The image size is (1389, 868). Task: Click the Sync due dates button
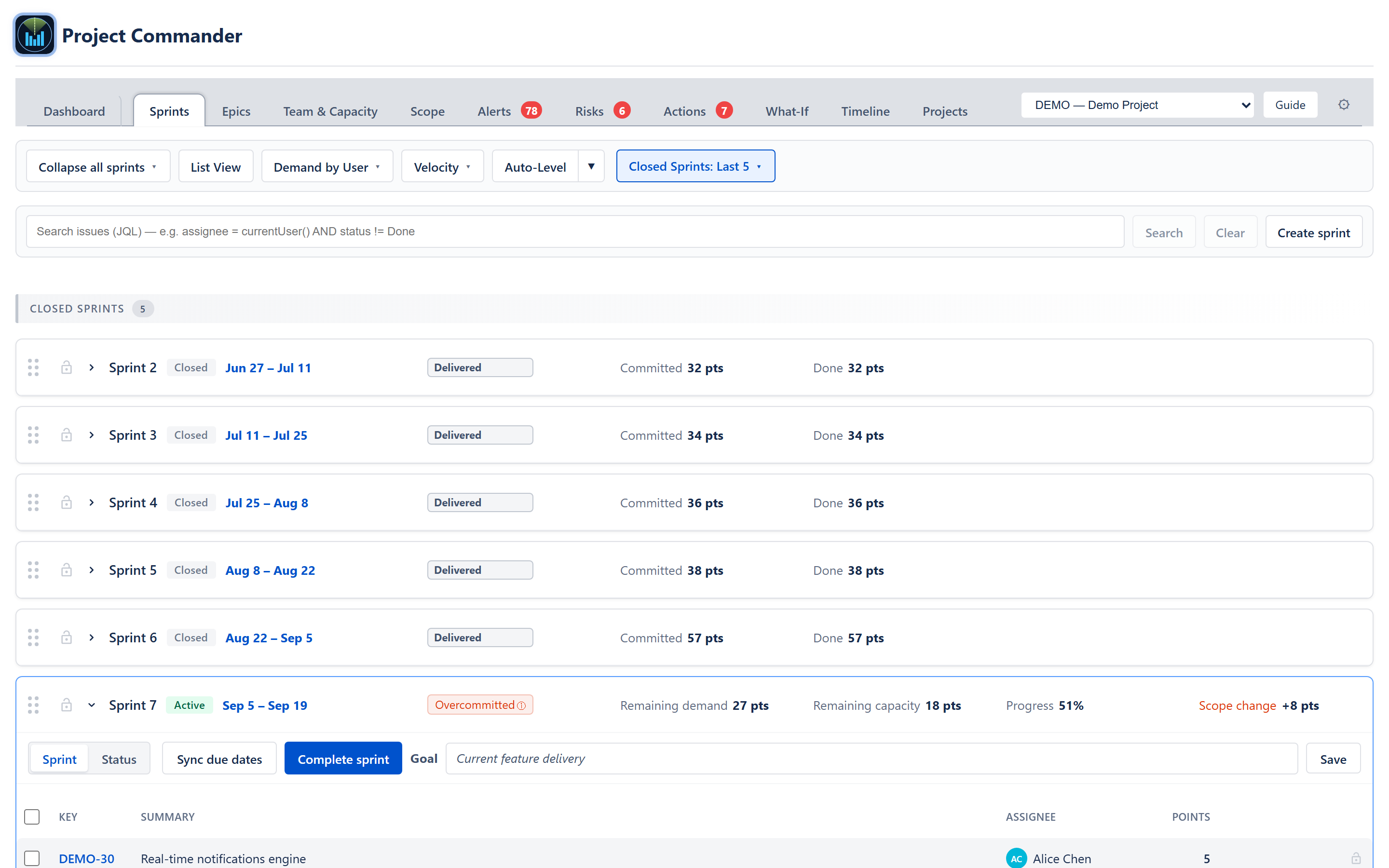[219, 759]
